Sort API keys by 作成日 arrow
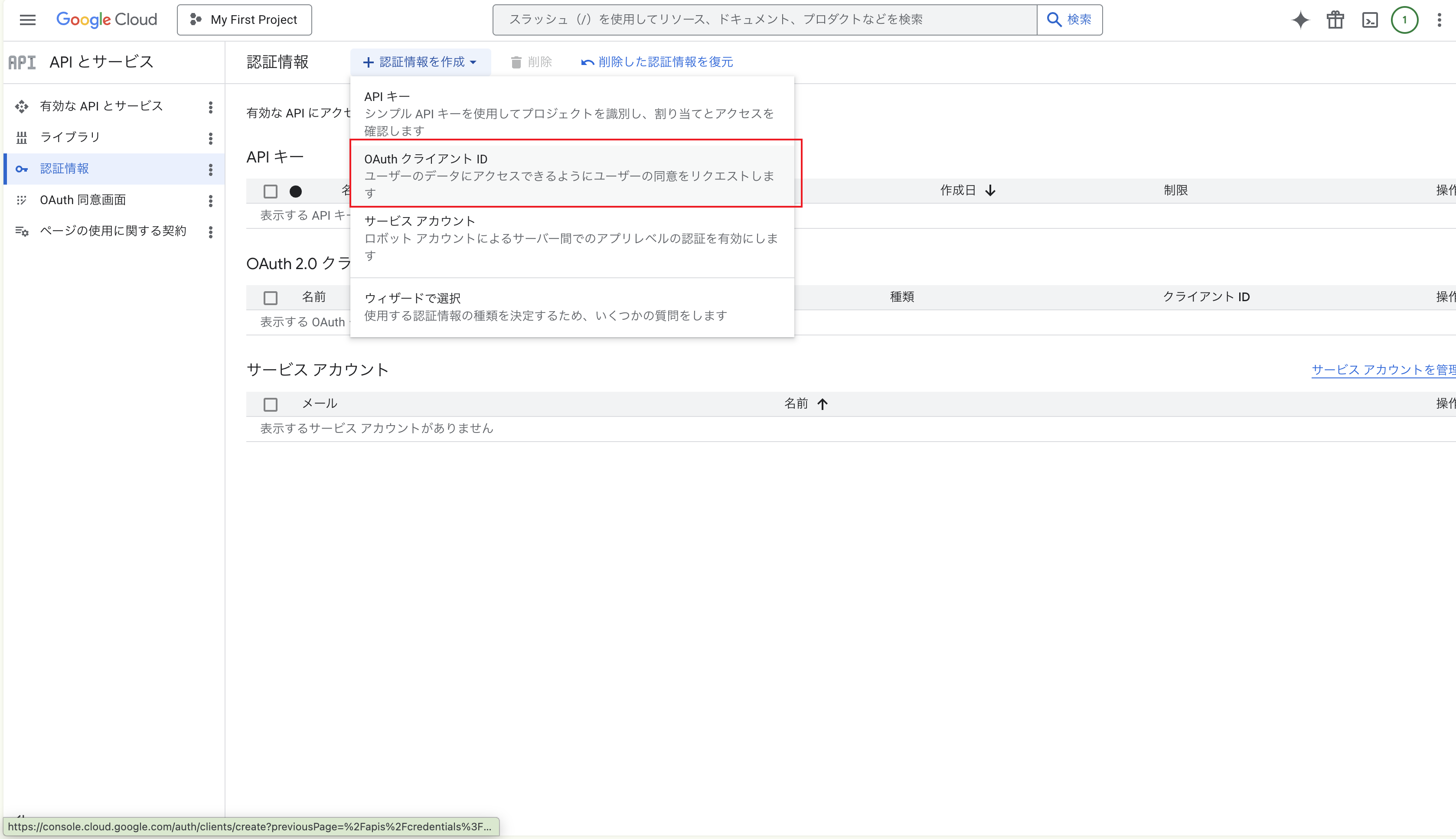Viewport: 1456px width, 839px height. coord(990,190)
